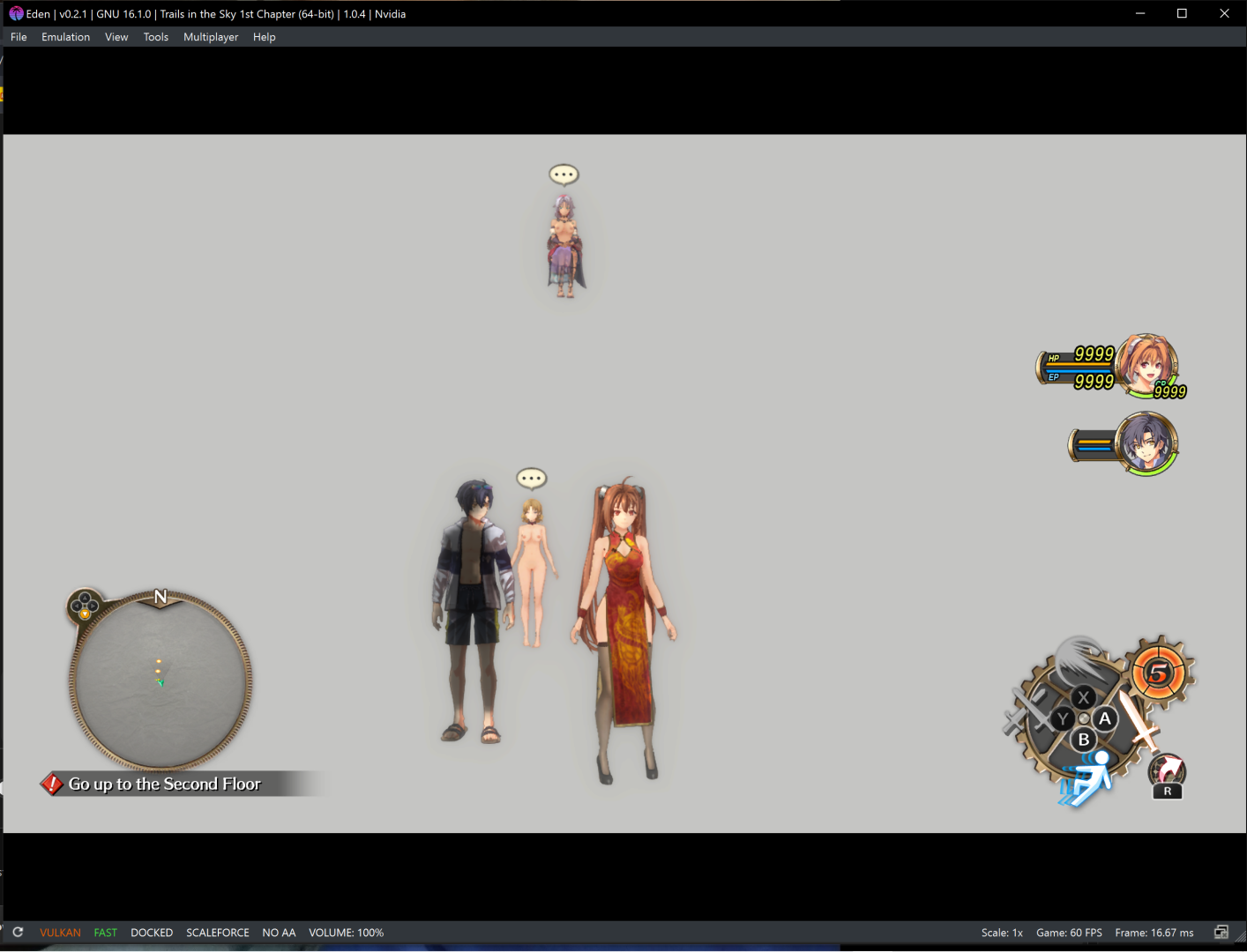Screen dimensions: 1247x952
Task: Open the Multiplayer menu
Action: pyautogui.click(x=211, y=37)
